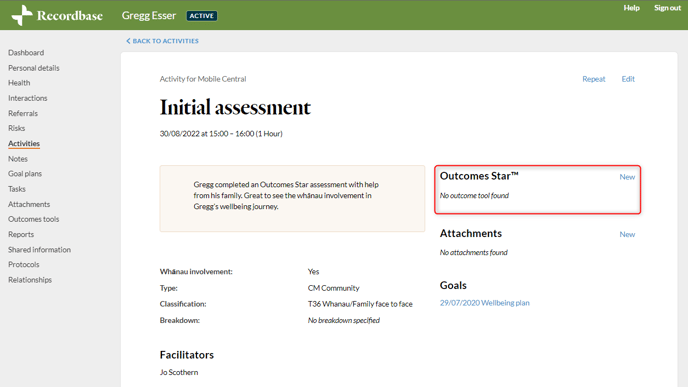Add a New attachment
The width and height of the screenshot is (688, 387).
coord(627,234)
